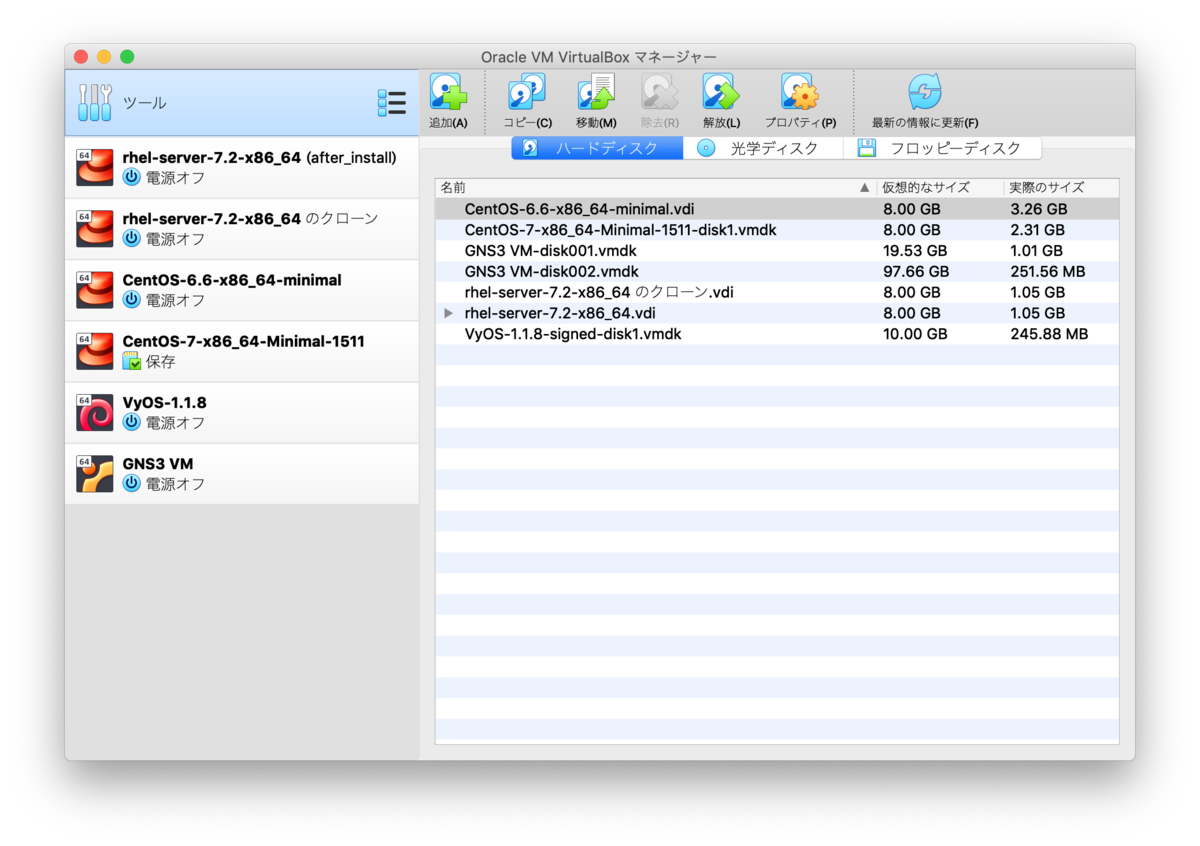The width and height of the screenshot is (1200, 846).
Task: Click rhel-server-7.2 (after_install) VM icon
Action: (x=95, y=168)
